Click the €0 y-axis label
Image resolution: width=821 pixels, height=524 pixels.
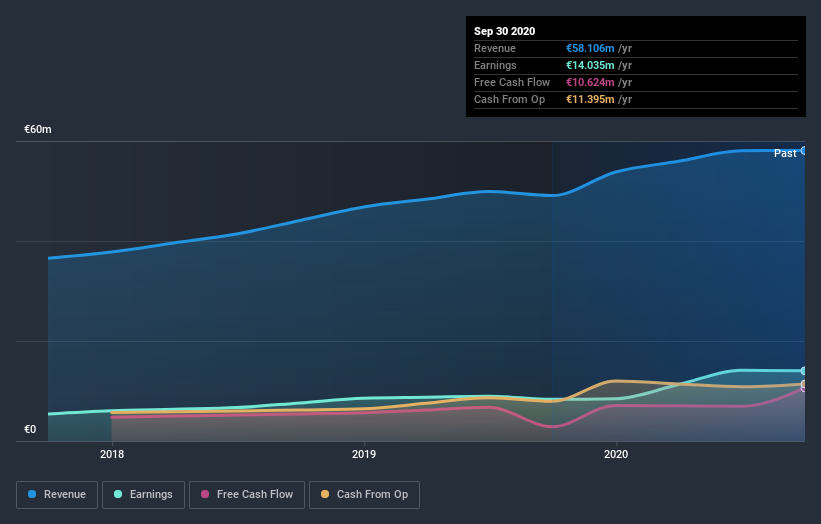(x=30, y=429)
